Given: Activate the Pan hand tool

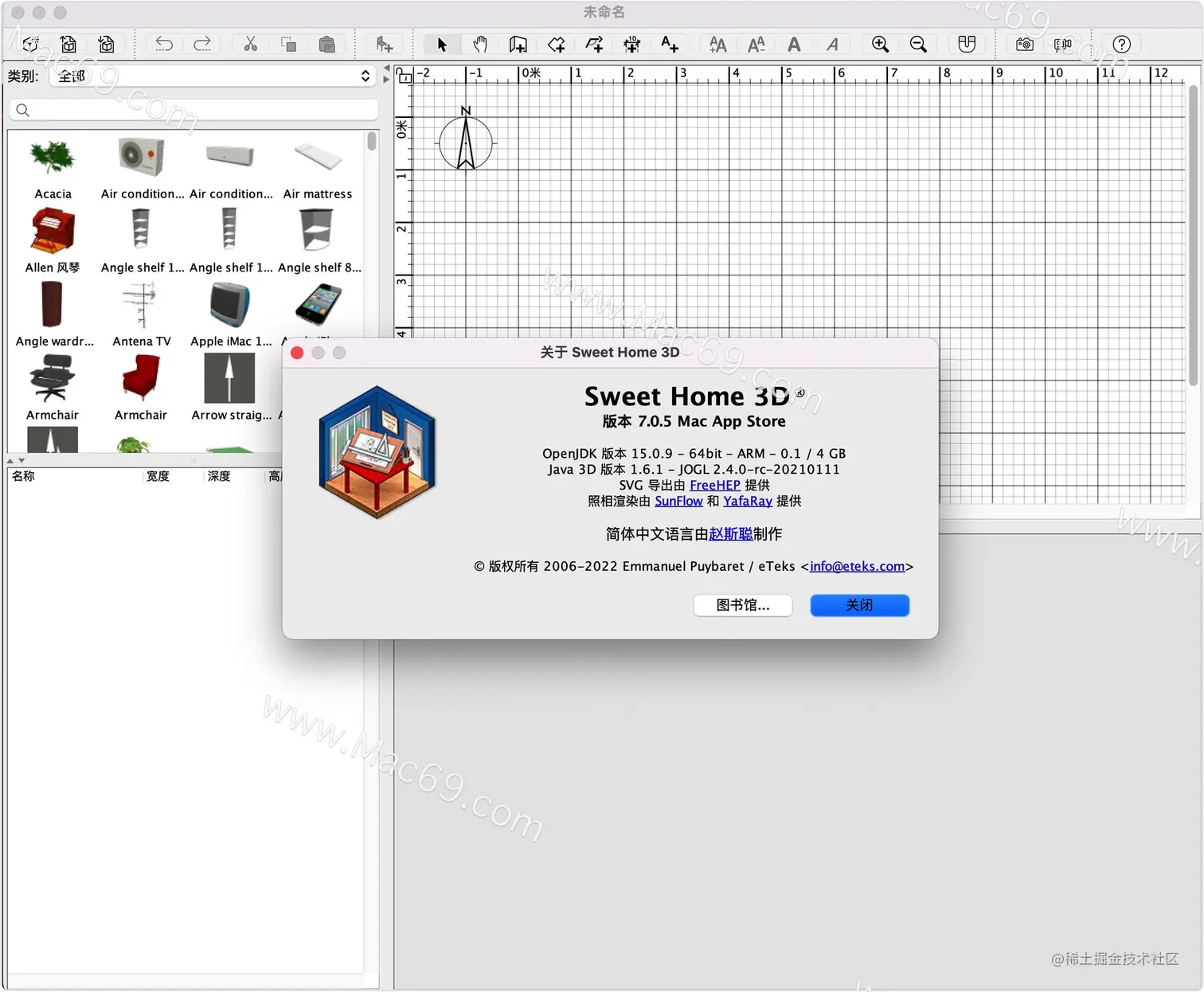Looking at the screenshot, I should click(480, 45).
